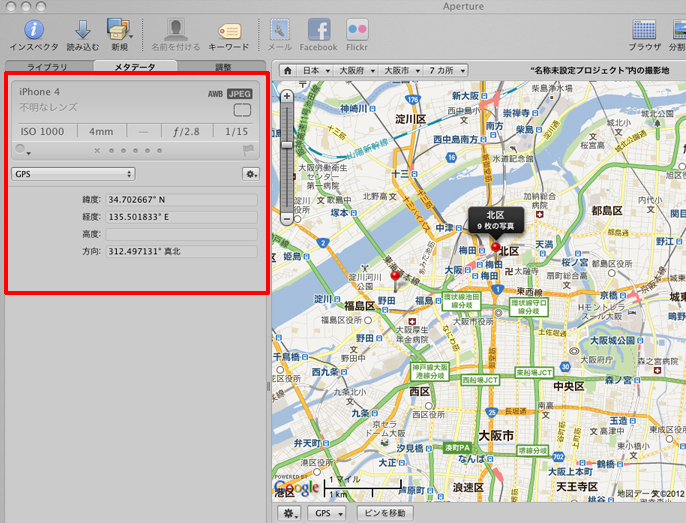Viewport: 686px width, 523px height.
Task: Click the f/2.8 aperture value
Action: [x=186, y=132]
